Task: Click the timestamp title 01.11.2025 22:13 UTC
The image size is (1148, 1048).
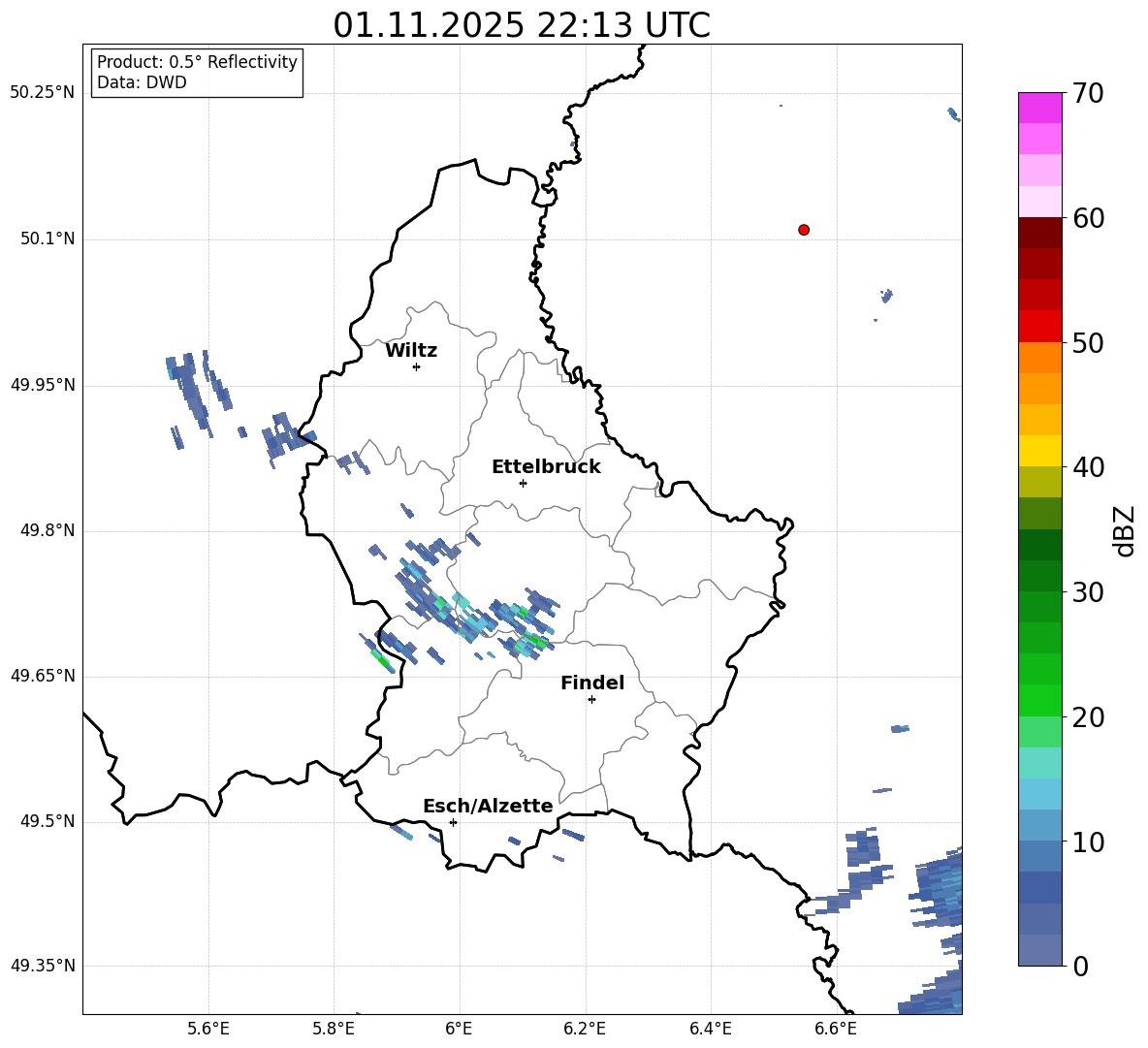Action: click(522, 25)
